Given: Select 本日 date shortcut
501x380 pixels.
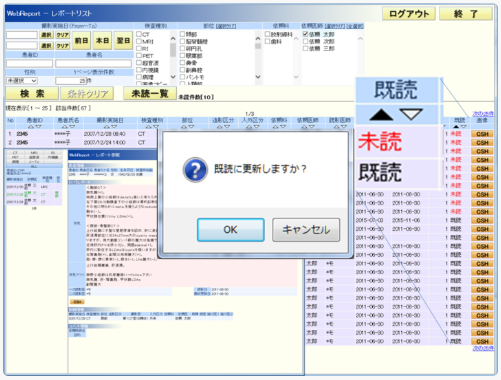Looking at the screenshot, I should tap(102, 41).
